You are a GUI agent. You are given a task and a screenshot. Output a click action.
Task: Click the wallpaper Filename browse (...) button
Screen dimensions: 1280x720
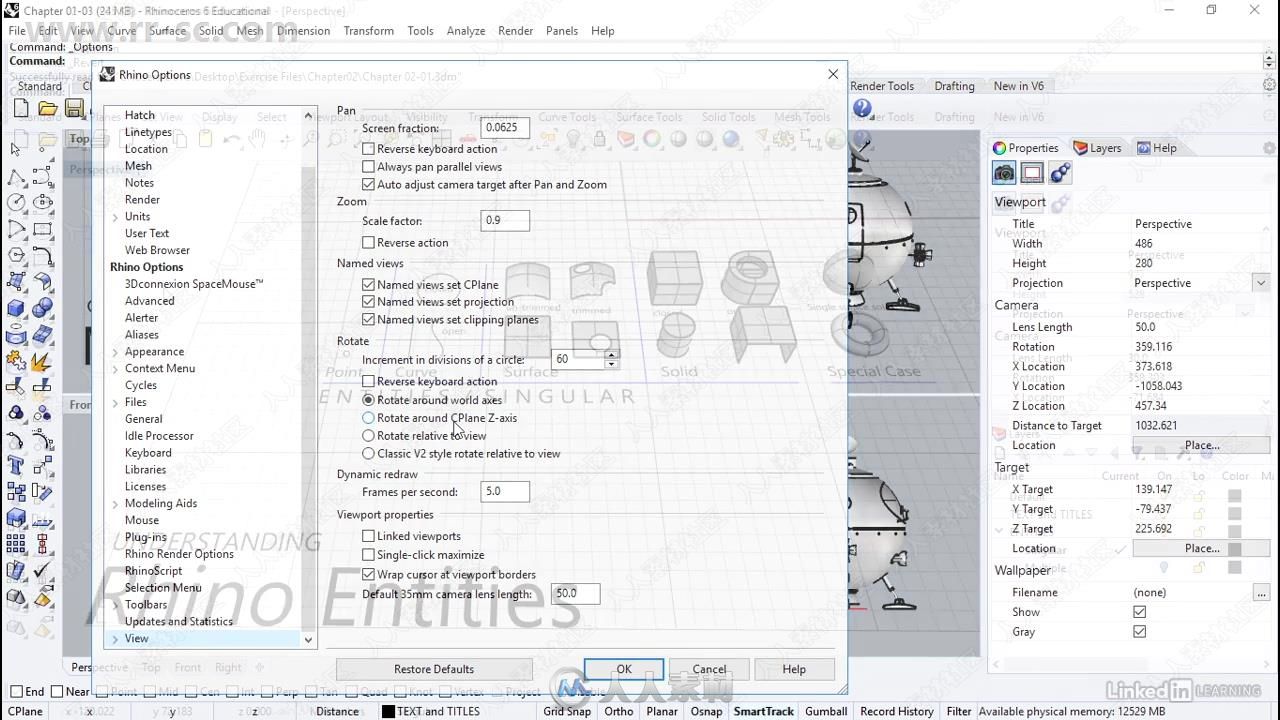tap(1261, 592)
